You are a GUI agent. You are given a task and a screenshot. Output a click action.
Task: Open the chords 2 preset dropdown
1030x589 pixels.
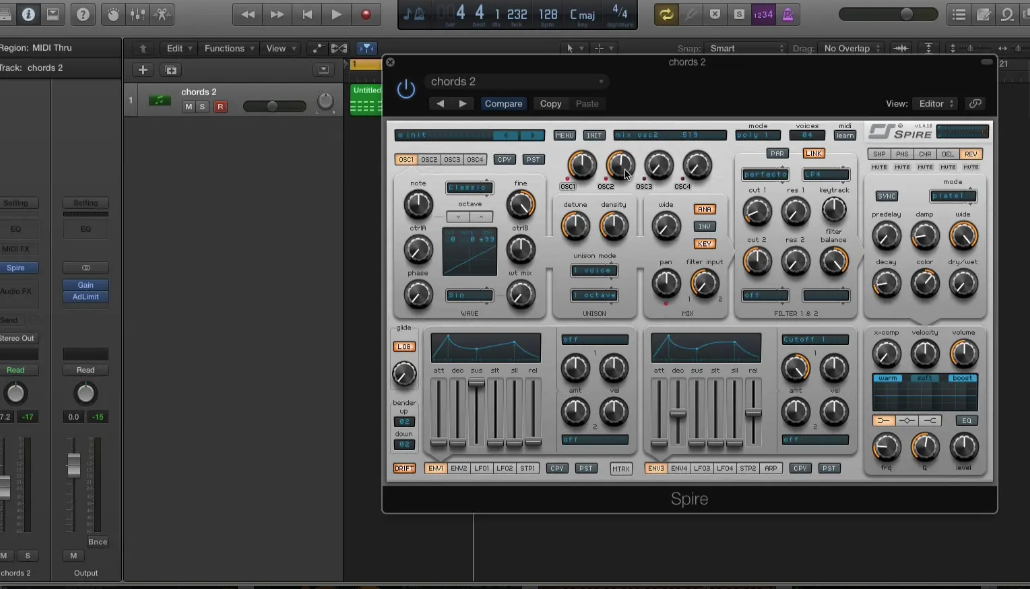(x=516, y=81)
